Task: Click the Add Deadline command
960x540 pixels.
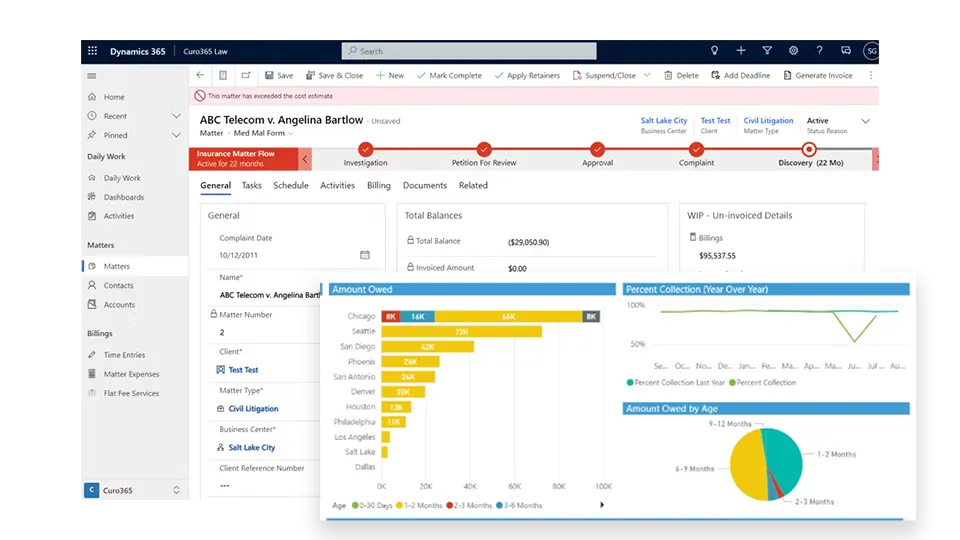Action: click(x=740, y=75)
